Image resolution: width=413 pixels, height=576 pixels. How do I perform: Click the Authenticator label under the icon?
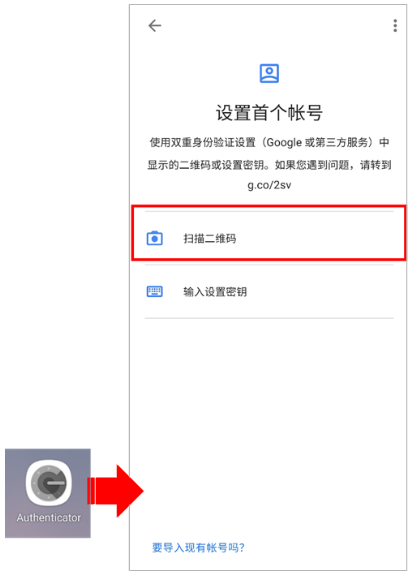click(x=49, y=518)
